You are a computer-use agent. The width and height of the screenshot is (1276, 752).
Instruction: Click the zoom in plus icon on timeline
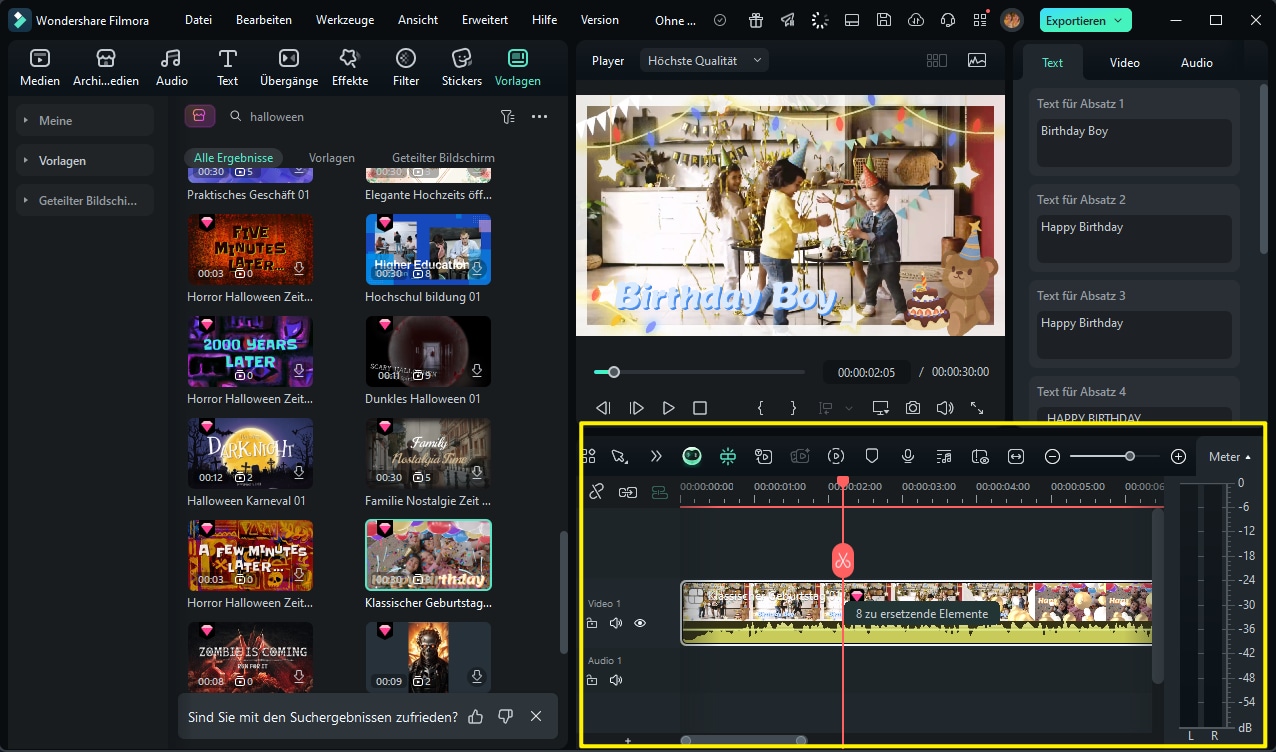coord(1178,456)
